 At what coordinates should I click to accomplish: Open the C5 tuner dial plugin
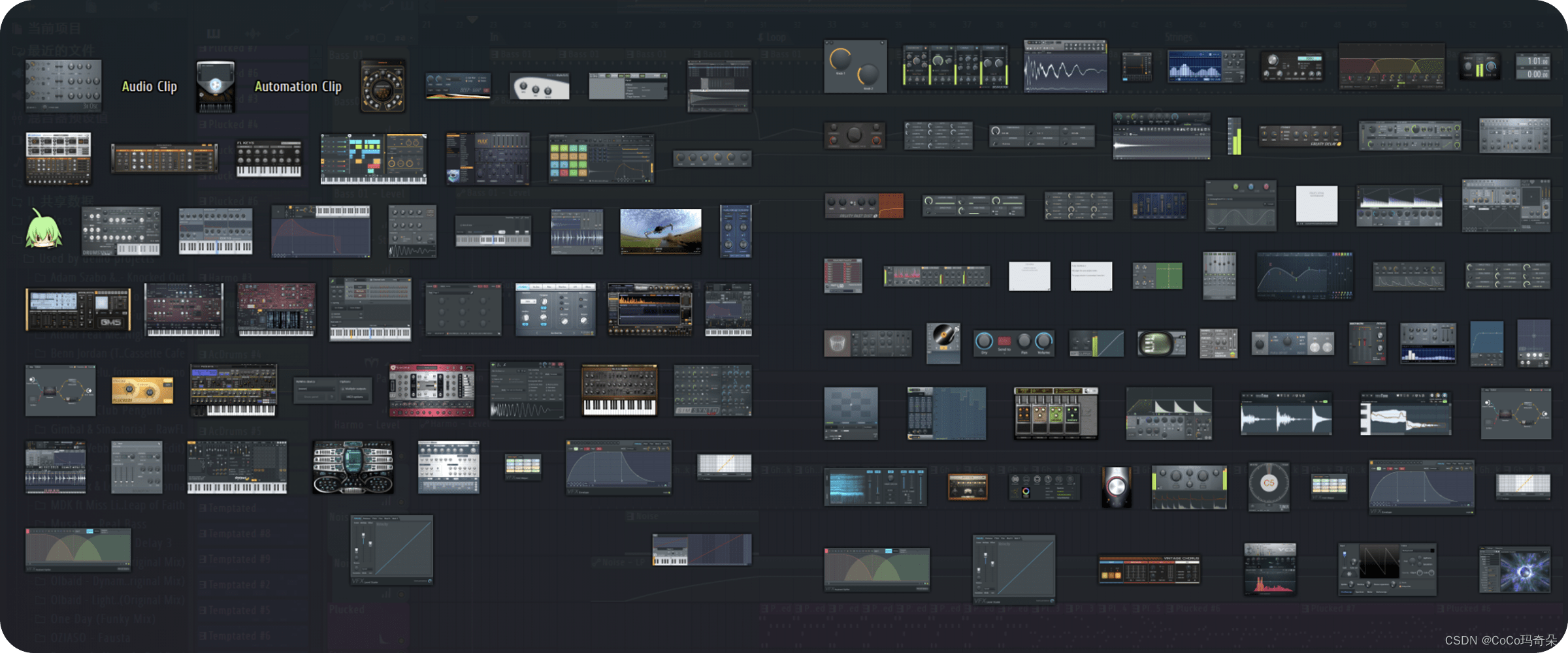(x=1268, y=486)
